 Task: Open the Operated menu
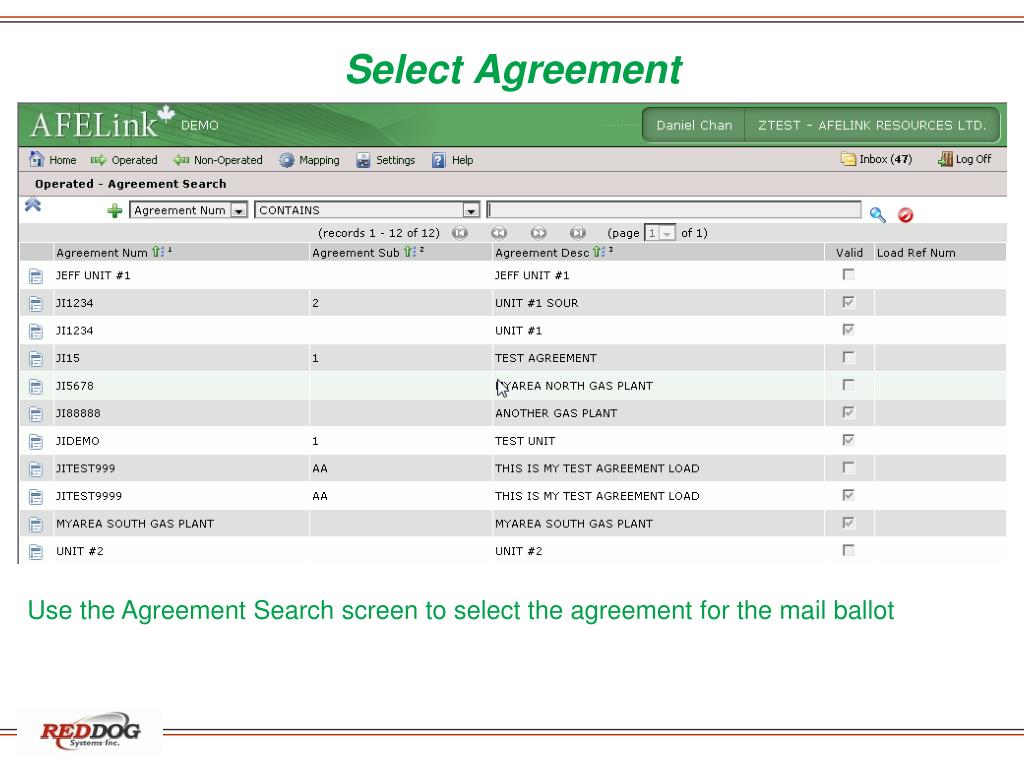124,160
